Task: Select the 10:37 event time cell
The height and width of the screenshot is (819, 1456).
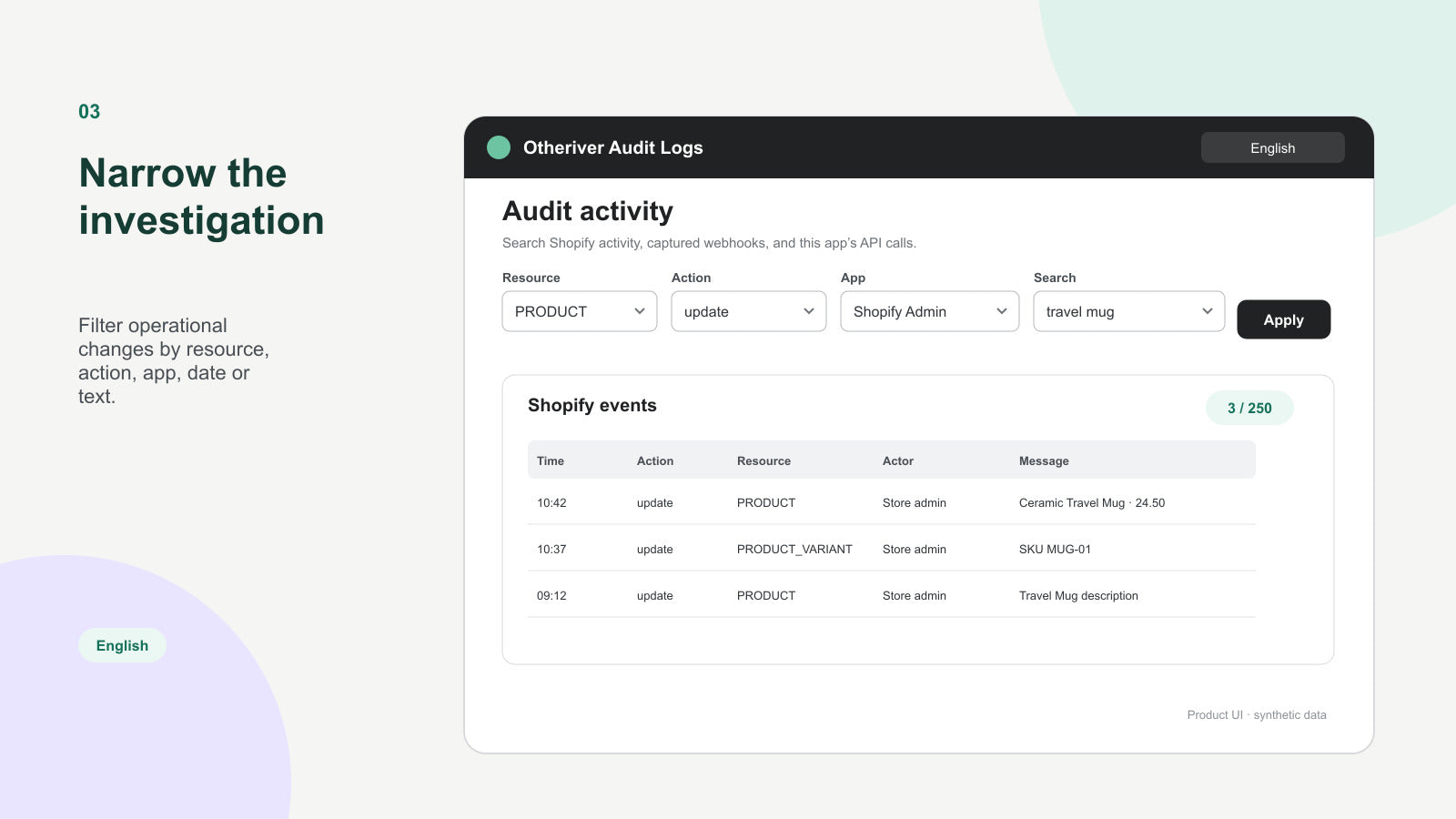Action: [x=551, y=549]
